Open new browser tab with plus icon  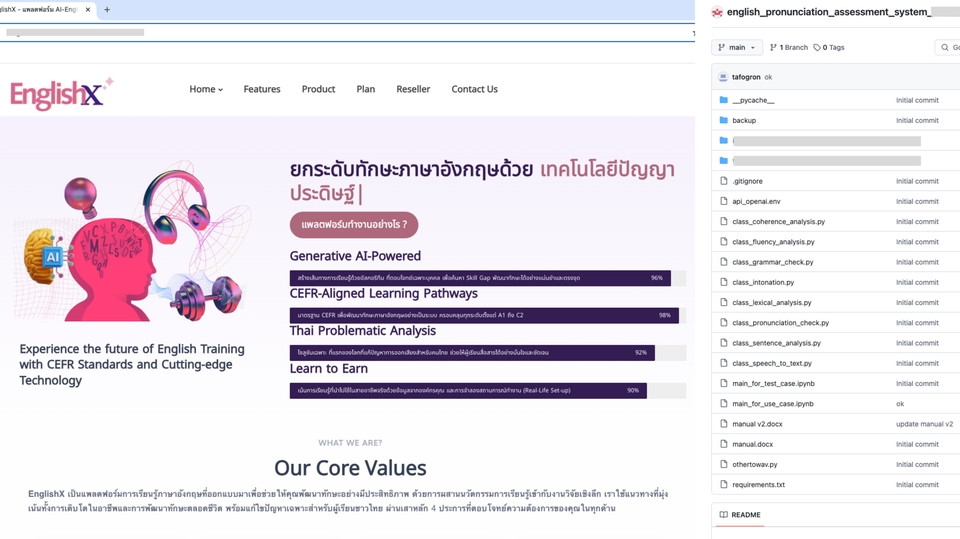point(107,10)
